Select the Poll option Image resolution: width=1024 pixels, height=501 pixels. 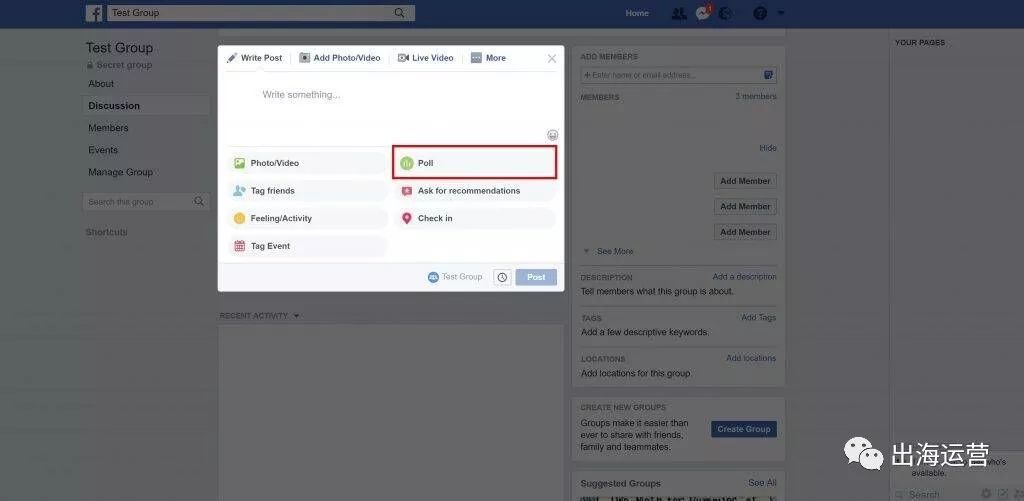point(474,163)
